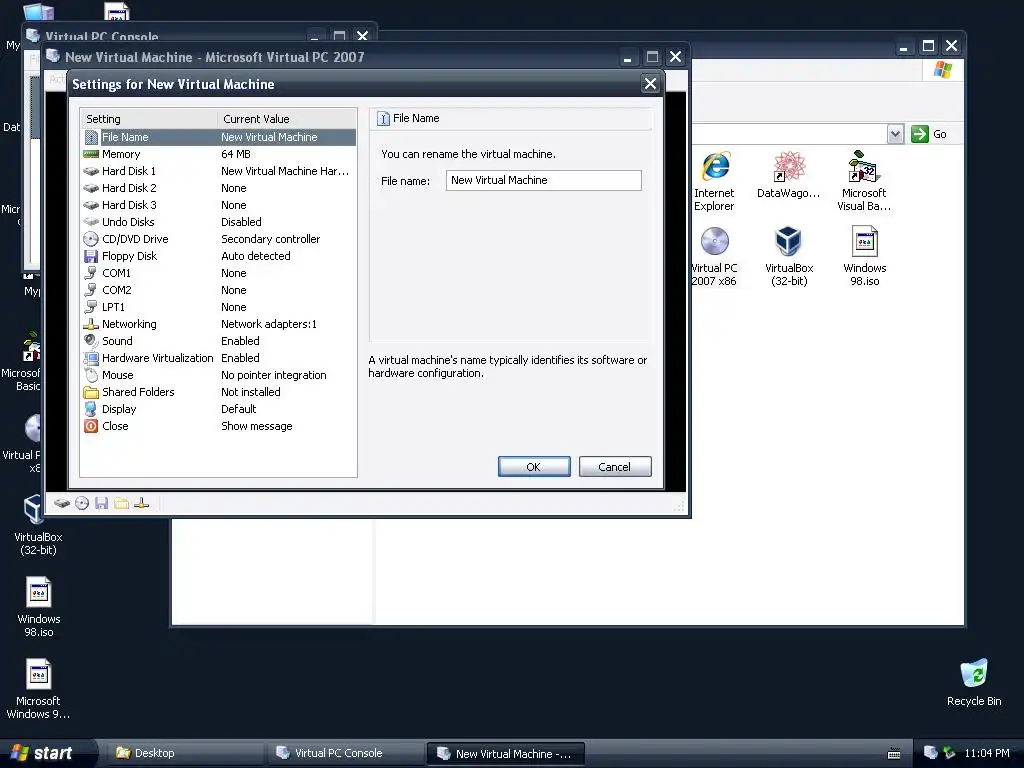Screen dimensions: 1024x768
Task: Select VirtualBox (32-bit) desktop icon
Action: tap(38, 525)
